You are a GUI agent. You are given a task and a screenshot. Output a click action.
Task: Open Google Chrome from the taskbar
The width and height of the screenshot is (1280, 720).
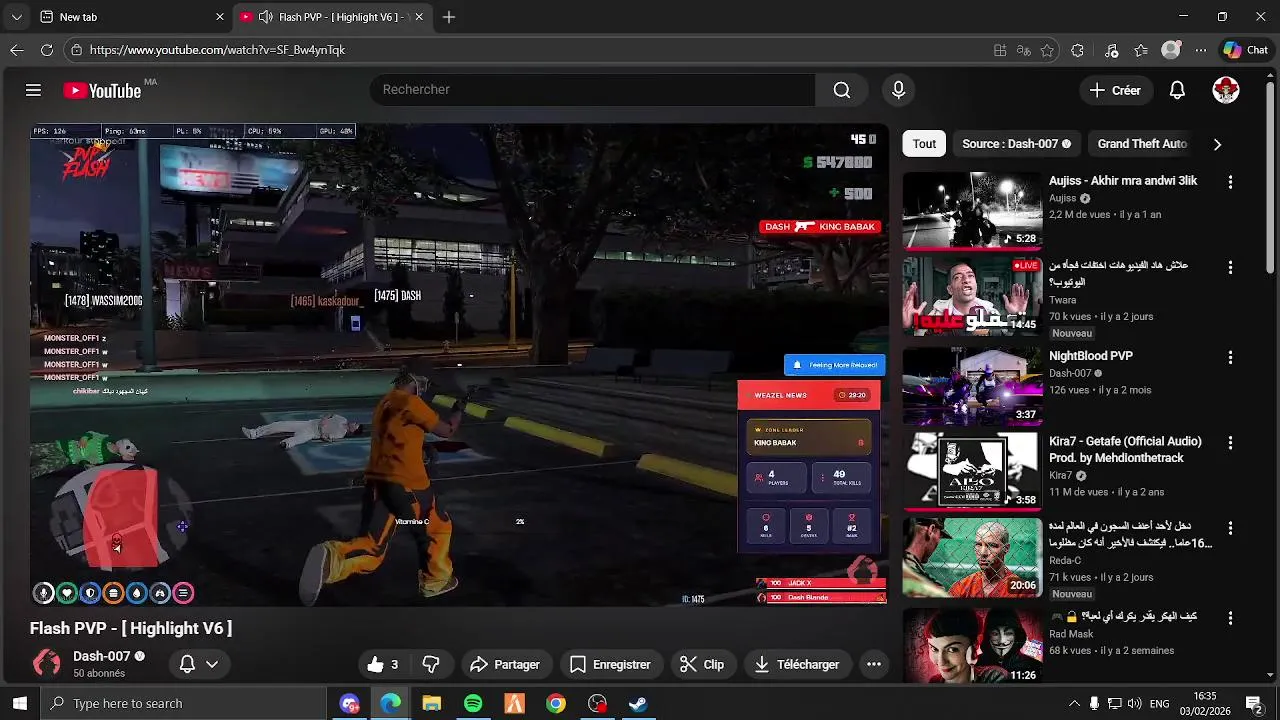(556, 703)
